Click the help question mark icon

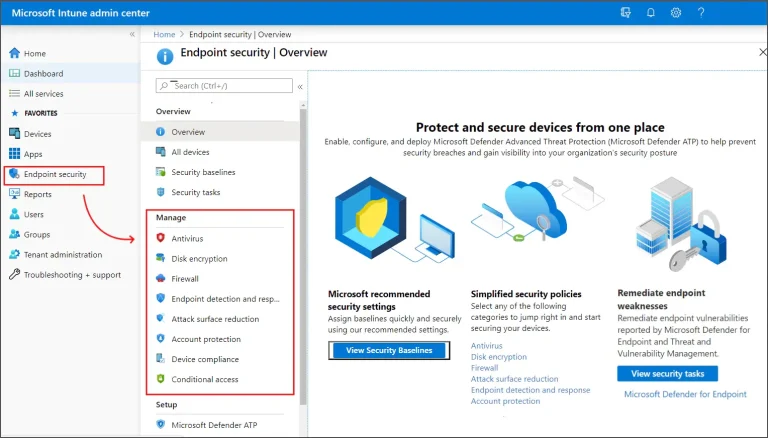tap(701, 13)
